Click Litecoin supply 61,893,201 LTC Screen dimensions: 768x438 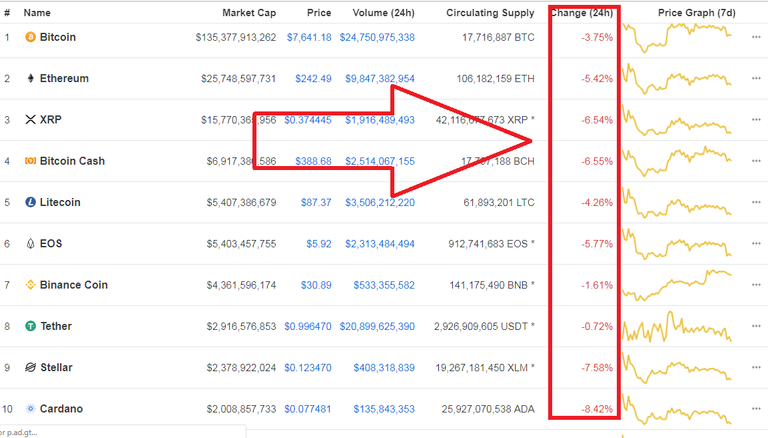coord(499,202)
